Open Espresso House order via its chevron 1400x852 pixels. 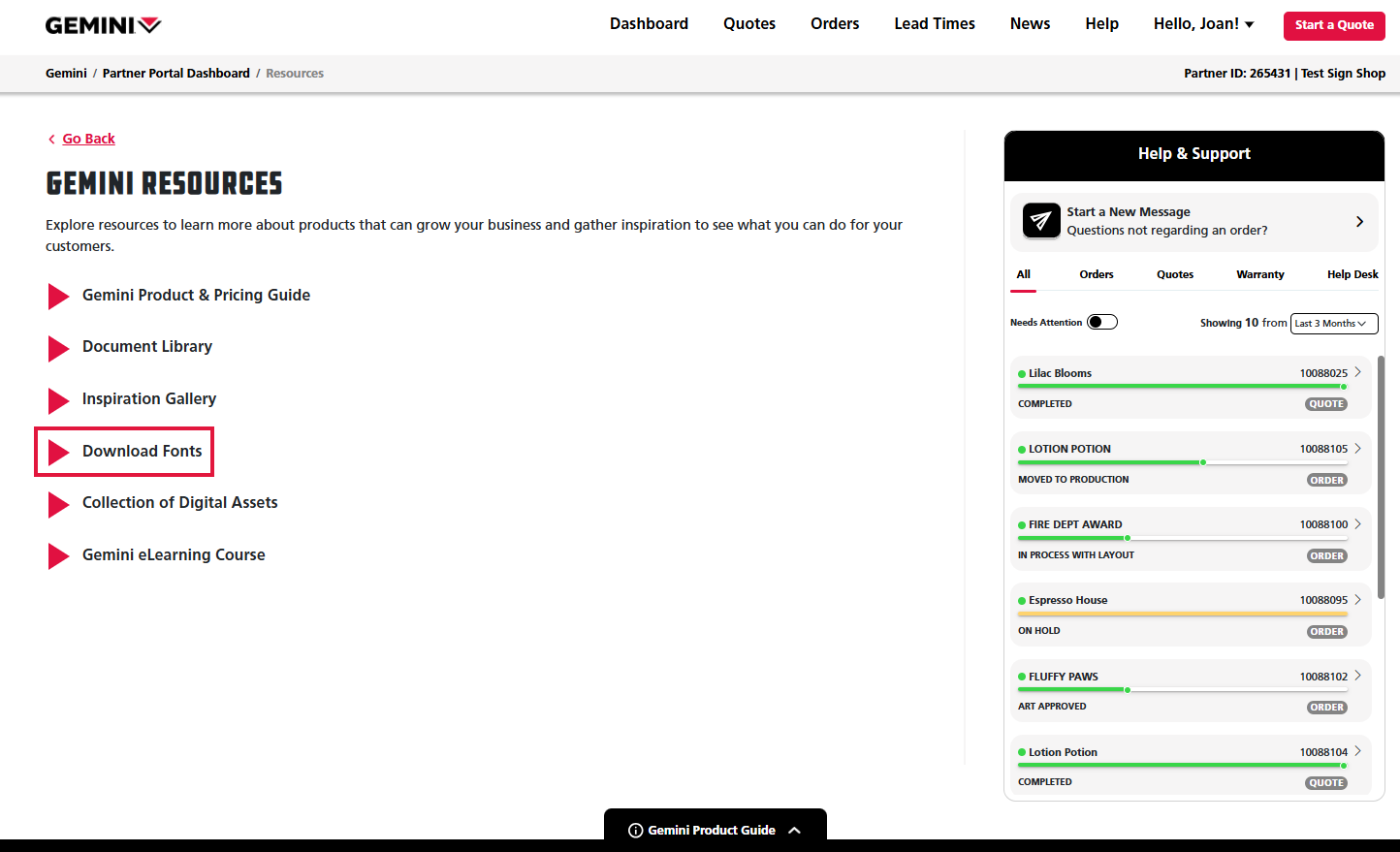(1357, 600)
